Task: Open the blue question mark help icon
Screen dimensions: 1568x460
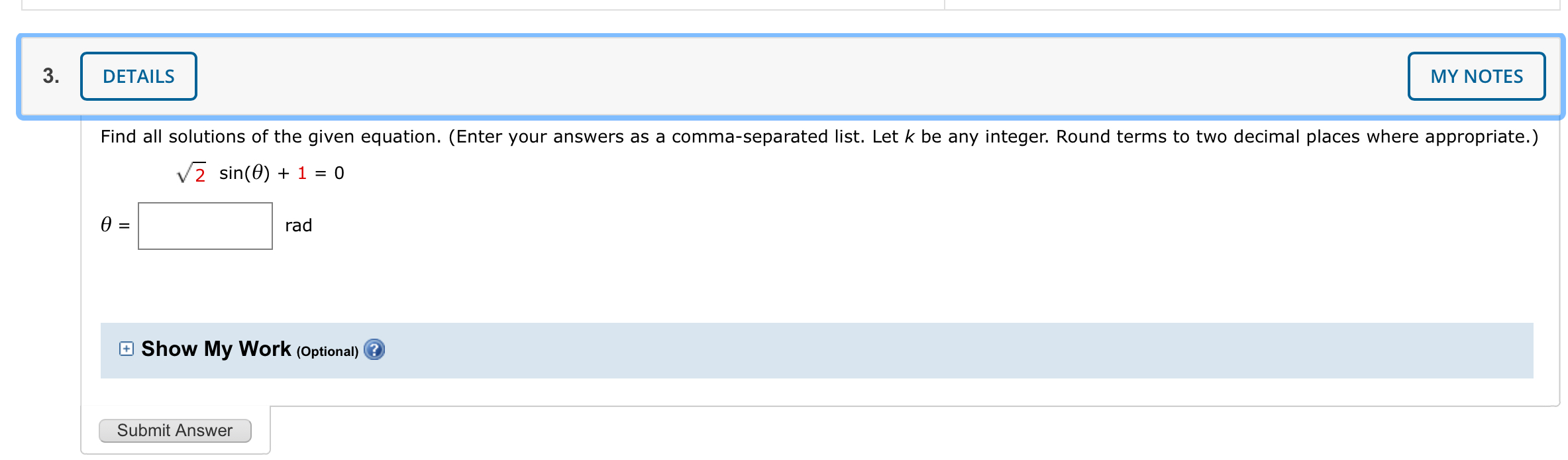Action: (374, 349)
